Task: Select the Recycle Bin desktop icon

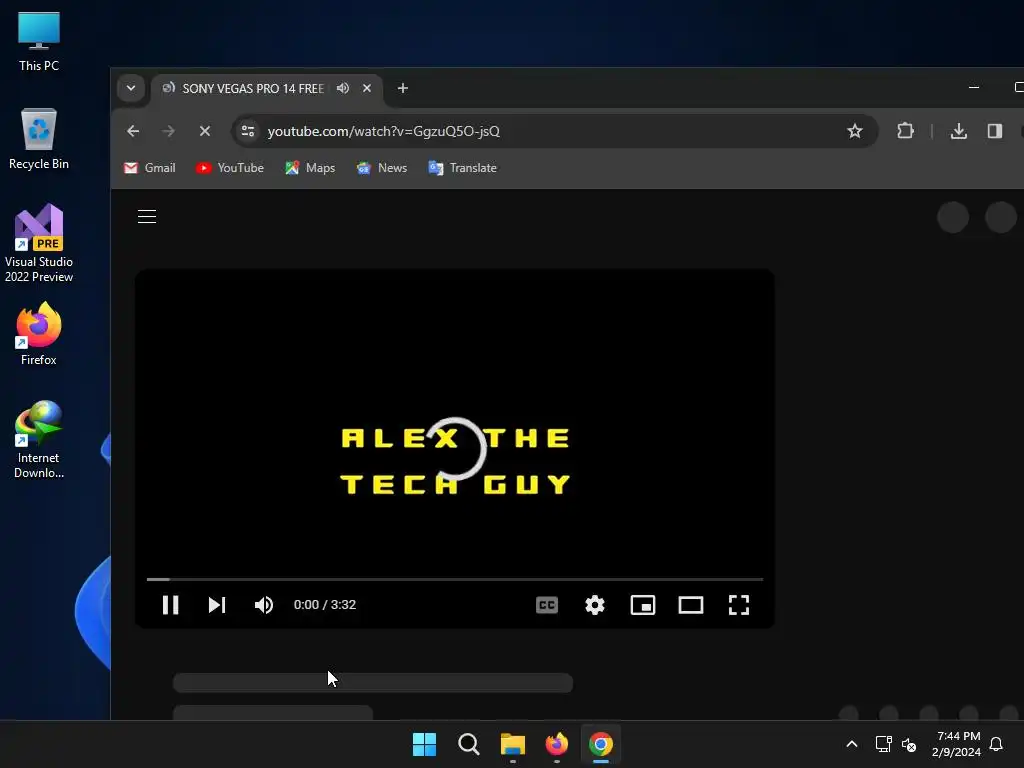Action: pos(39,139)
